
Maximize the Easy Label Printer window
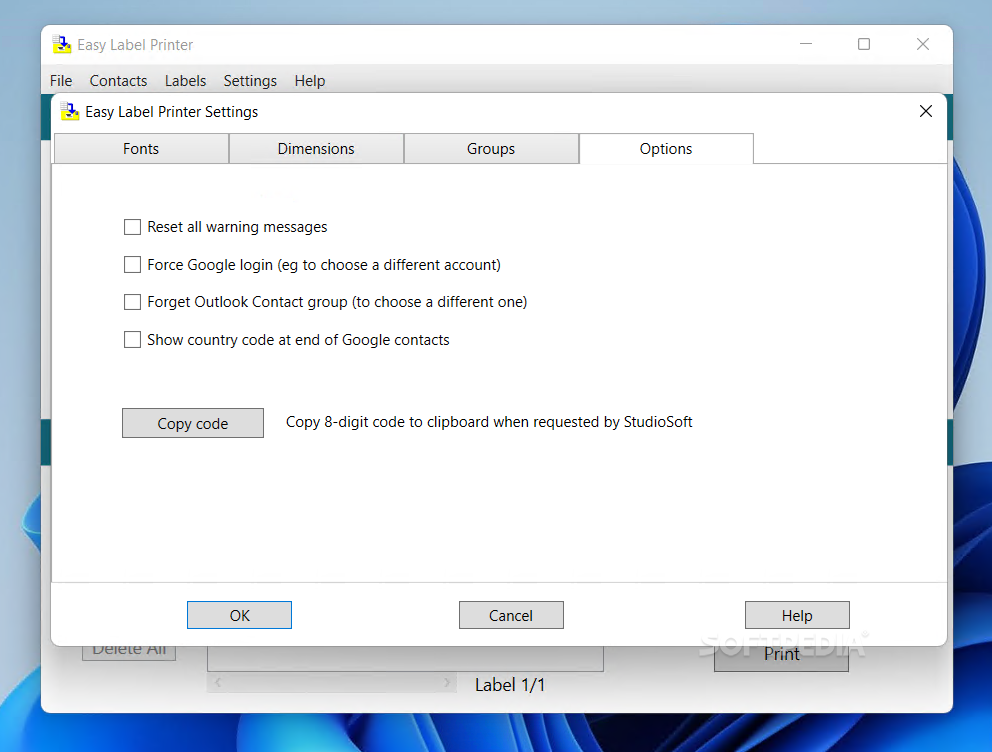click(x=864, y=44)
